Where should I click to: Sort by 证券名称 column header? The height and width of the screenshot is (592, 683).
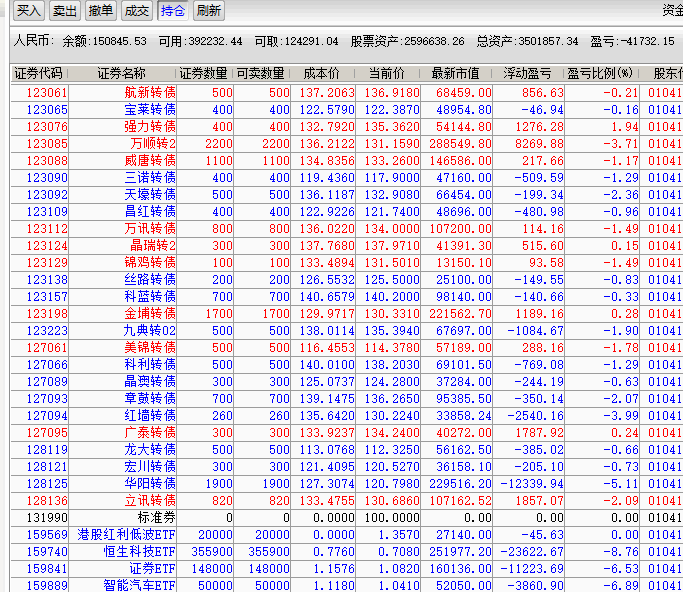pyautogui.click(x=121, y=74)
